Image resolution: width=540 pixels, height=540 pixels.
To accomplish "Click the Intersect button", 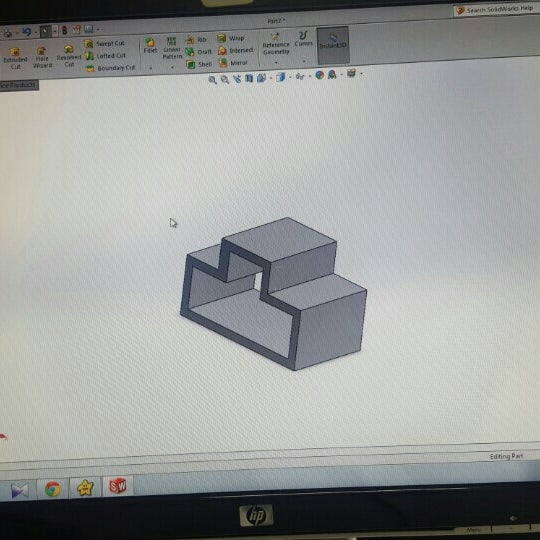I will (x=236, y=51).
